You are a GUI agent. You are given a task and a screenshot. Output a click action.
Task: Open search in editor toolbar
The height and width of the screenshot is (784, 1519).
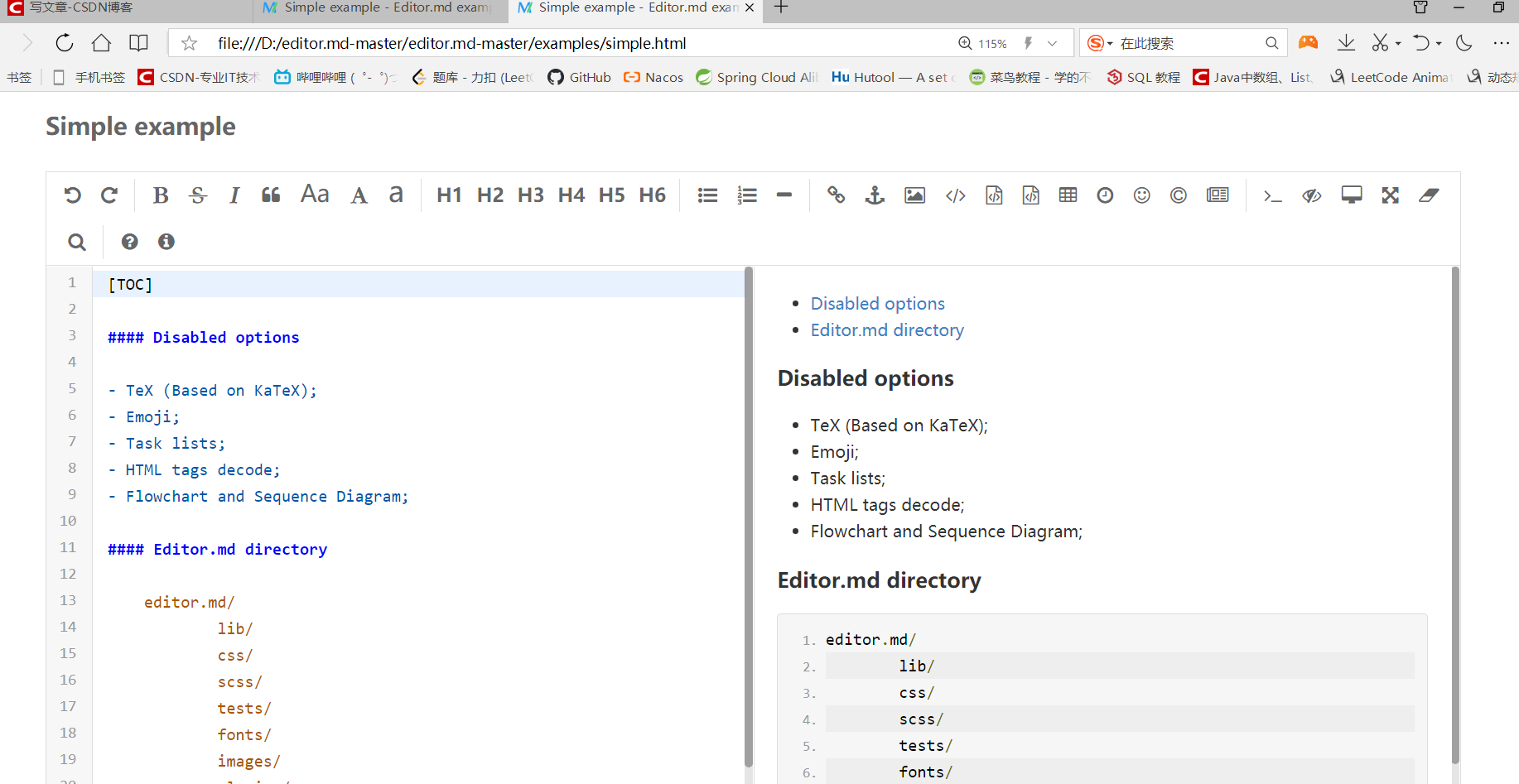pyautogui.click(x=77, y=242)
